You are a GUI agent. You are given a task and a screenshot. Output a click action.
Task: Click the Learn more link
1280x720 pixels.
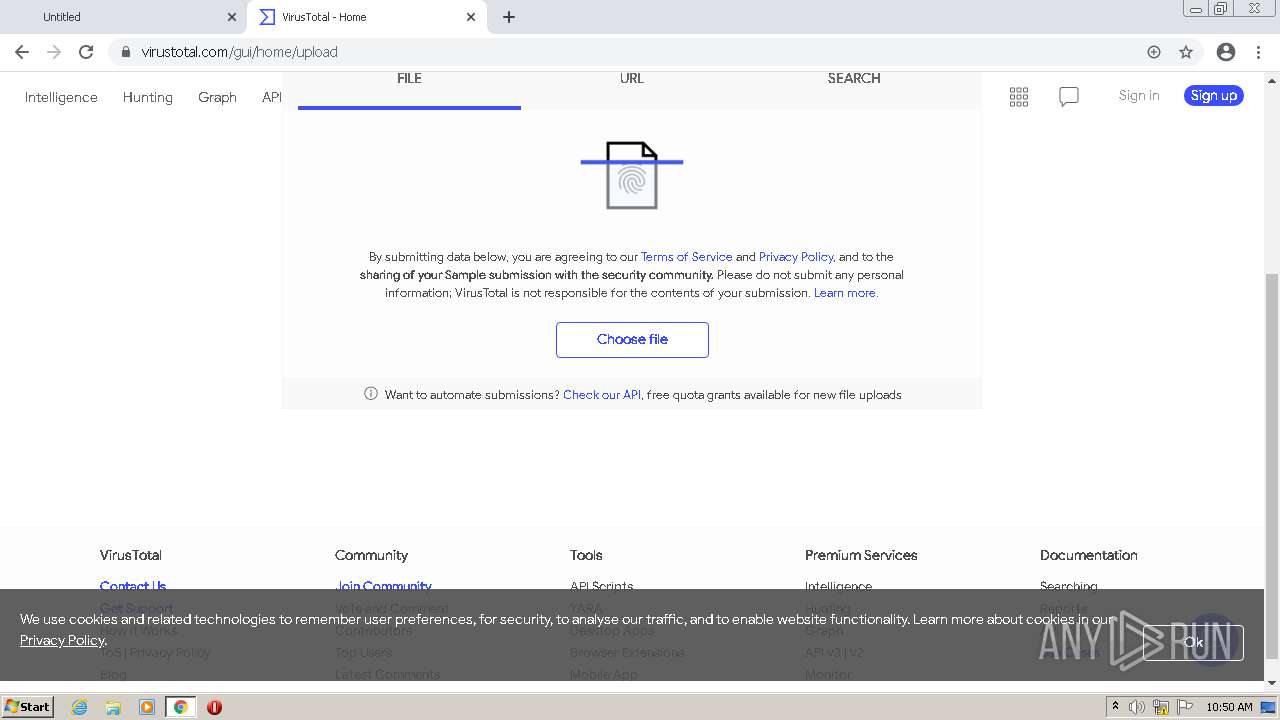tap(846, 293)
